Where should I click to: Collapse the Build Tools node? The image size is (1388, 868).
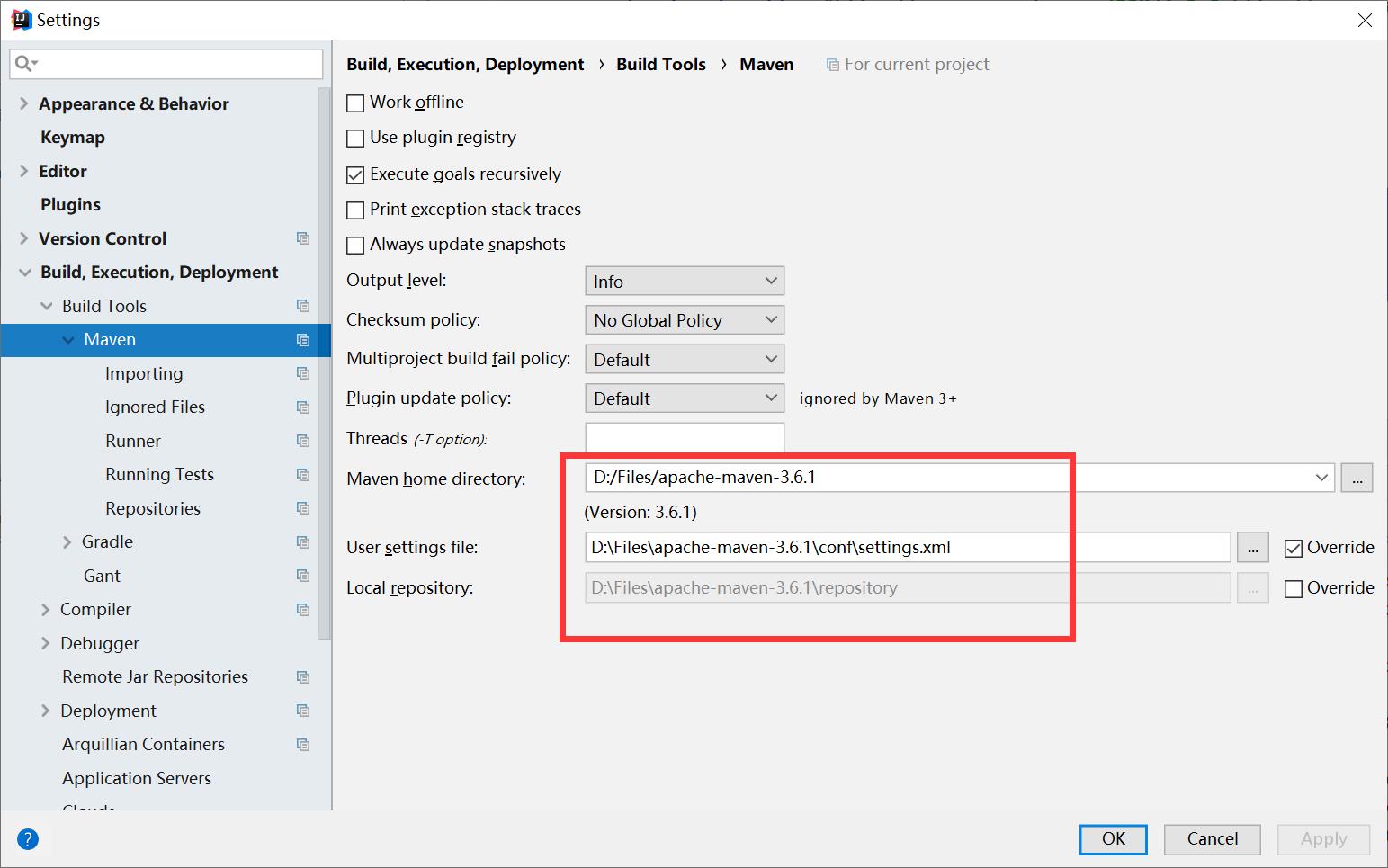coord(47,306)
